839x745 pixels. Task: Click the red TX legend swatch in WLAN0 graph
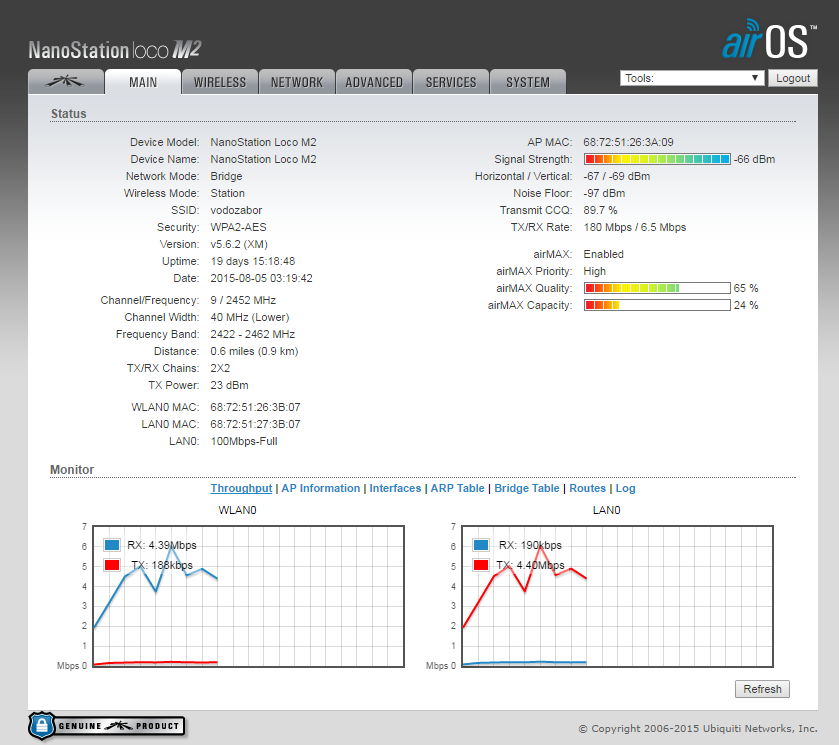click(112, 565)
